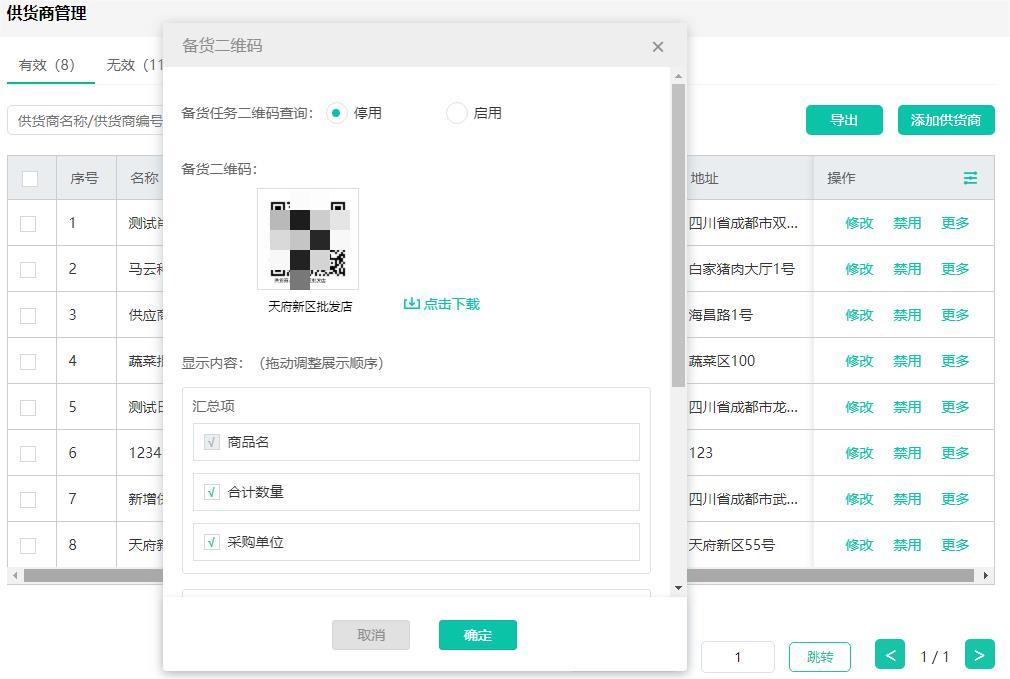Open the column settings icon in 操作 header
The width and height of the screenshot is (1010, 679).
[970, 178]
